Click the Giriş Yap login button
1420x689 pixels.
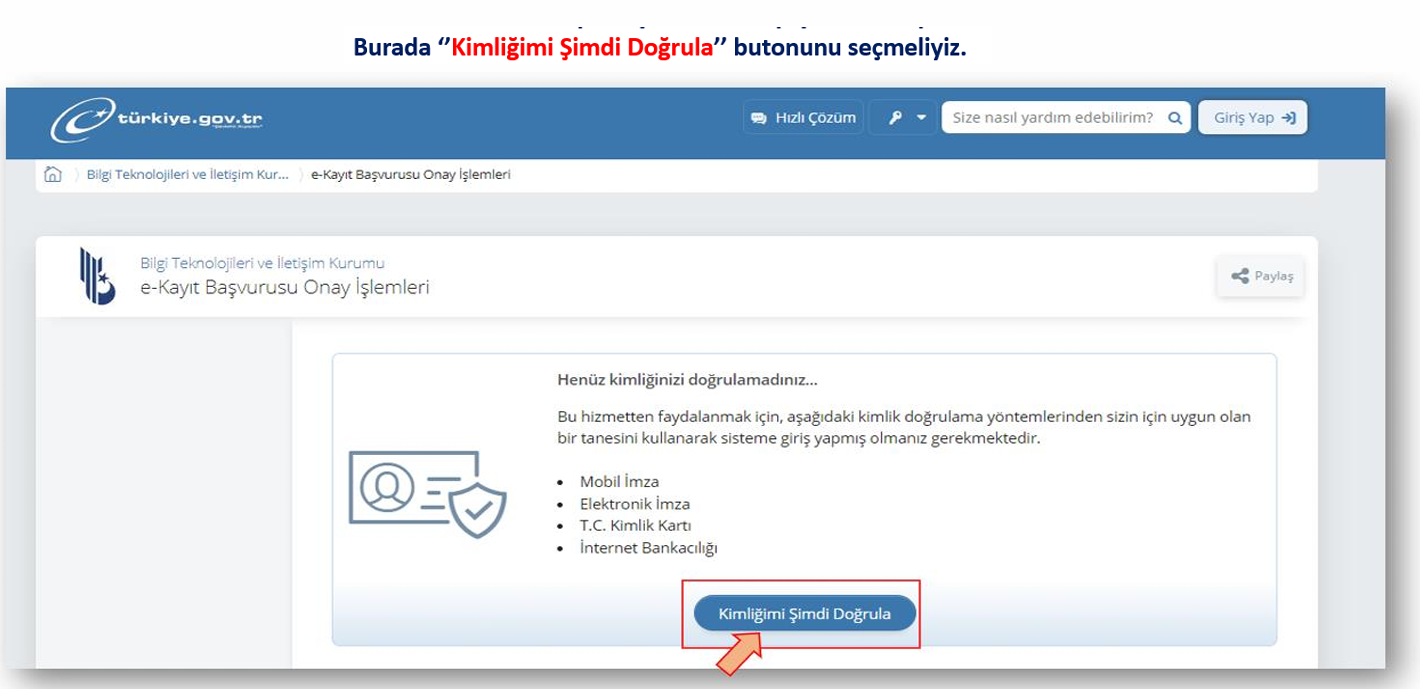click(1252, 118)
